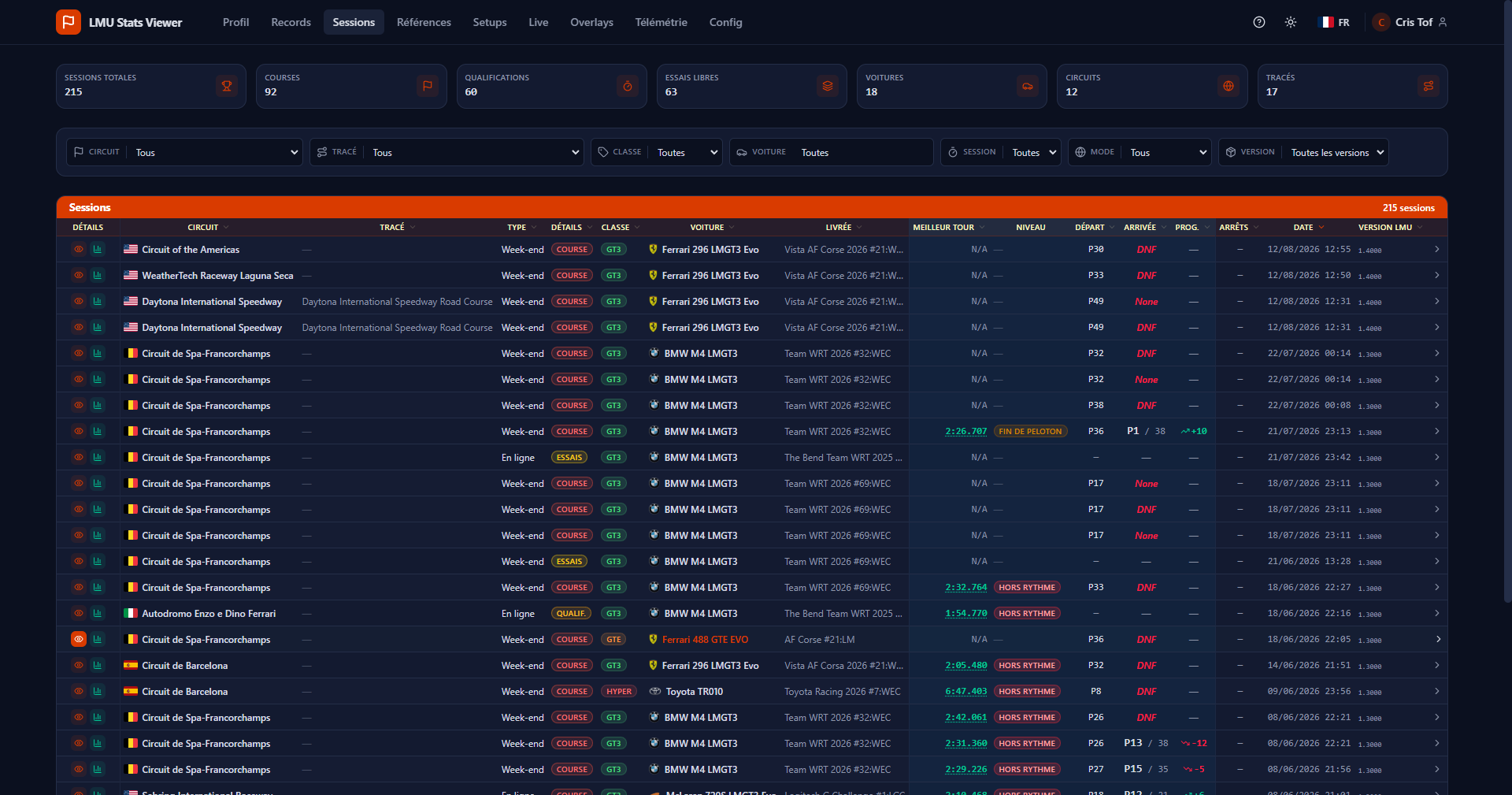
Task: Click the car icon in the Voitures card
Action: [1028, 86]
